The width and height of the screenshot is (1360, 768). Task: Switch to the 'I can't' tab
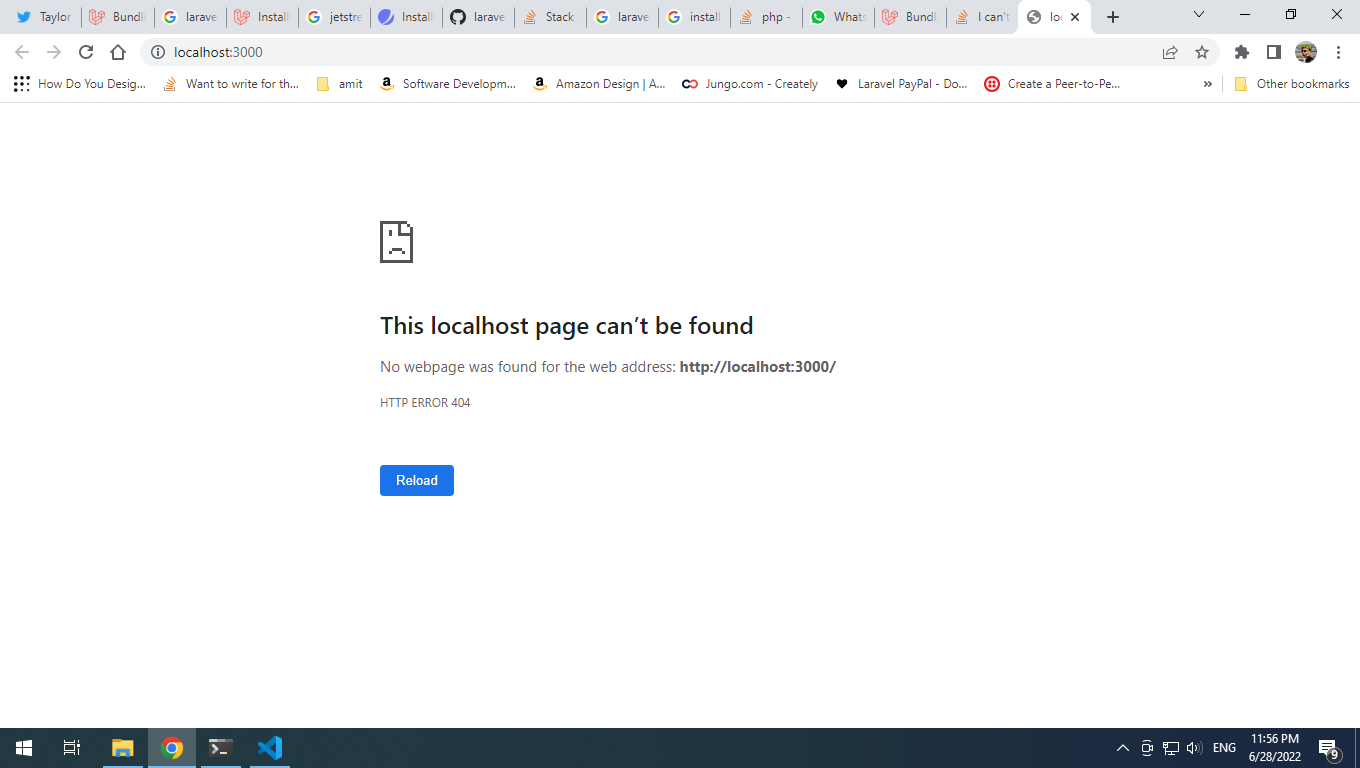pos(982,17)
